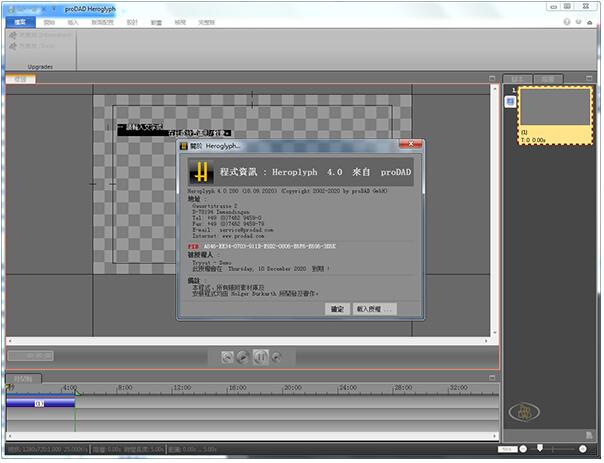Click the Thursday, 10 December 2020 expiry line
The image size is (604, 463).
[261, 269]
